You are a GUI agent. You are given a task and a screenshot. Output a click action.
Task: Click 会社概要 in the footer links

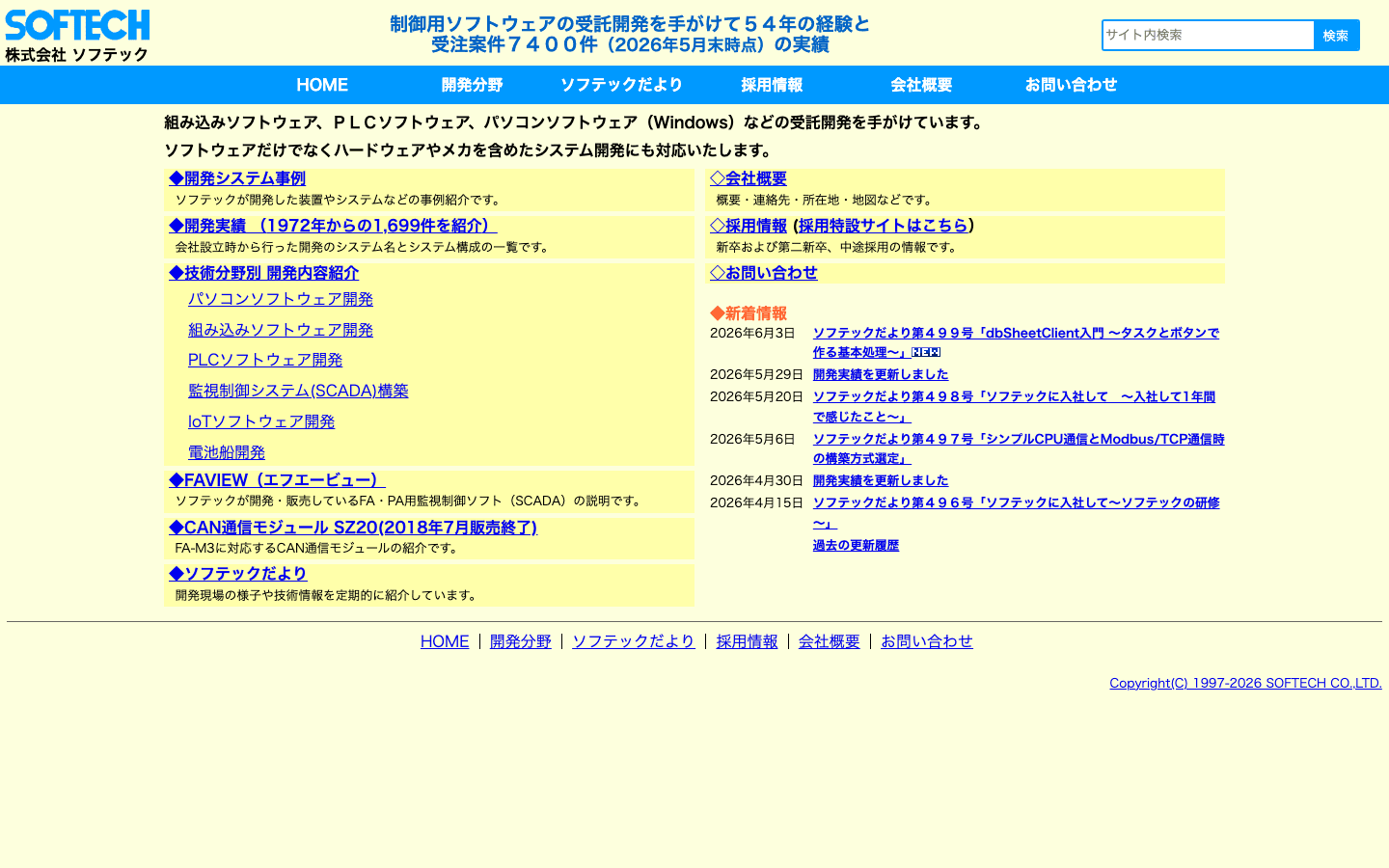(x=830, y=641)
